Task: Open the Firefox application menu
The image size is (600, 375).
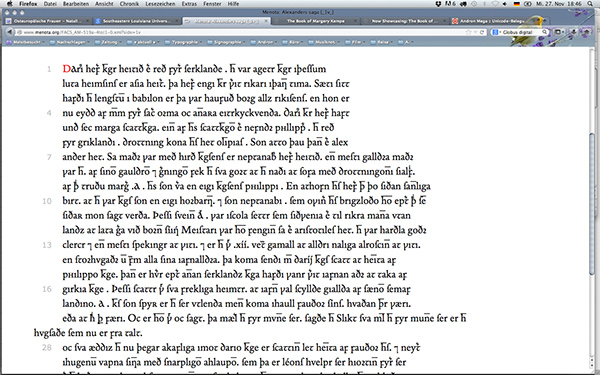Action: [28, 4]
